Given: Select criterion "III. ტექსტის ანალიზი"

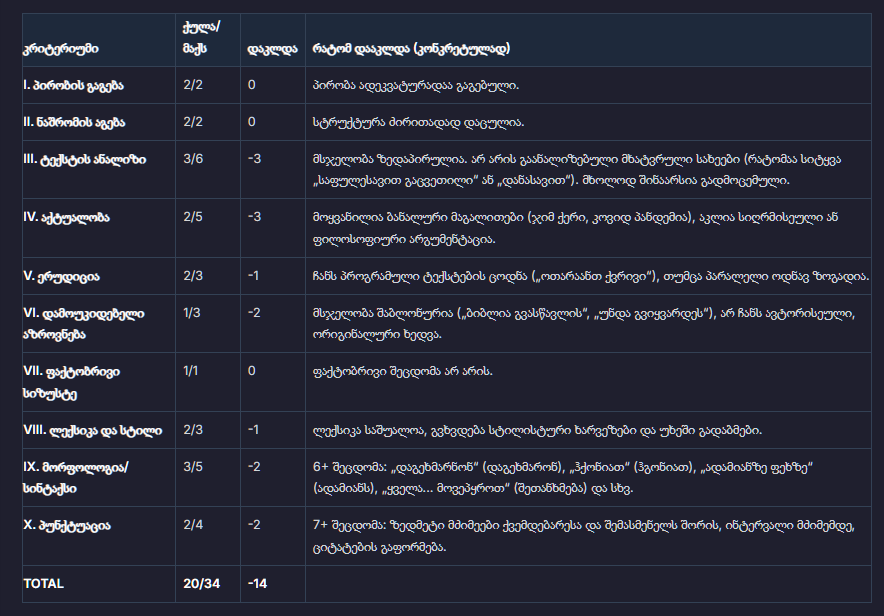Looking at the screenshot, I should pos(84,159).
